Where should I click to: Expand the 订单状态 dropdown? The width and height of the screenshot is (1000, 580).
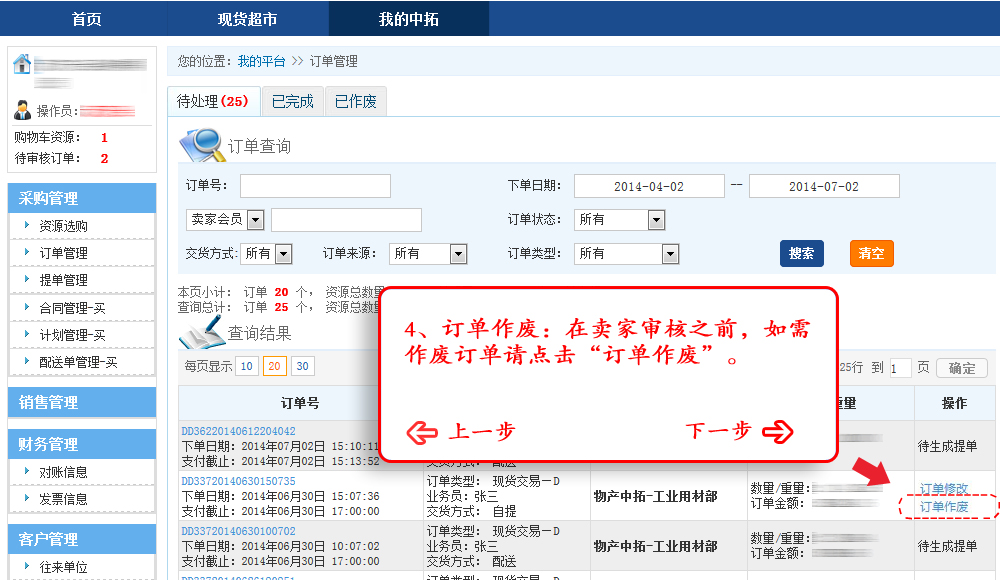point(656,220)
